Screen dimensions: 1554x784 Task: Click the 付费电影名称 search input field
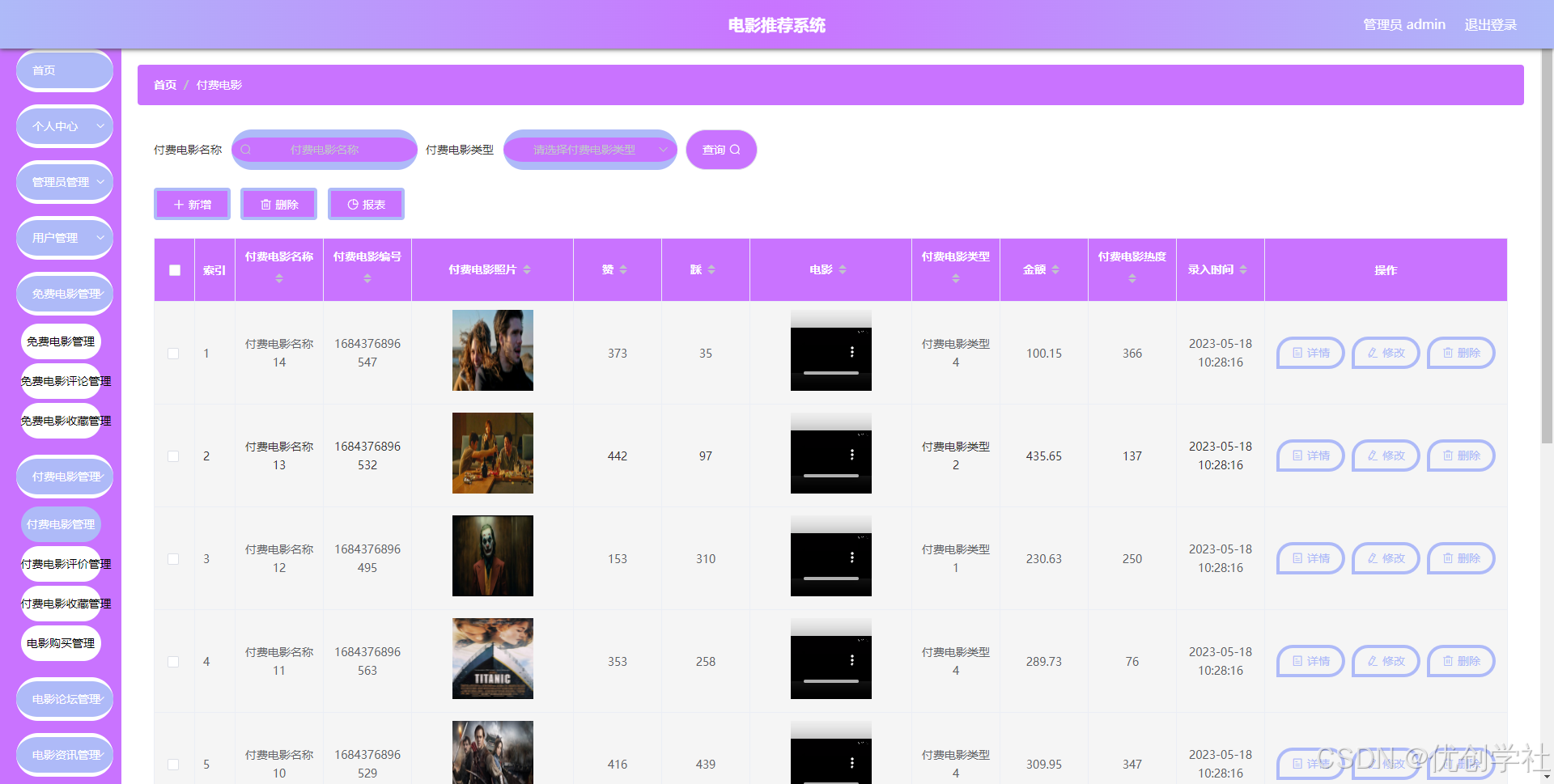pyautogui.click(x=325, y=150)
